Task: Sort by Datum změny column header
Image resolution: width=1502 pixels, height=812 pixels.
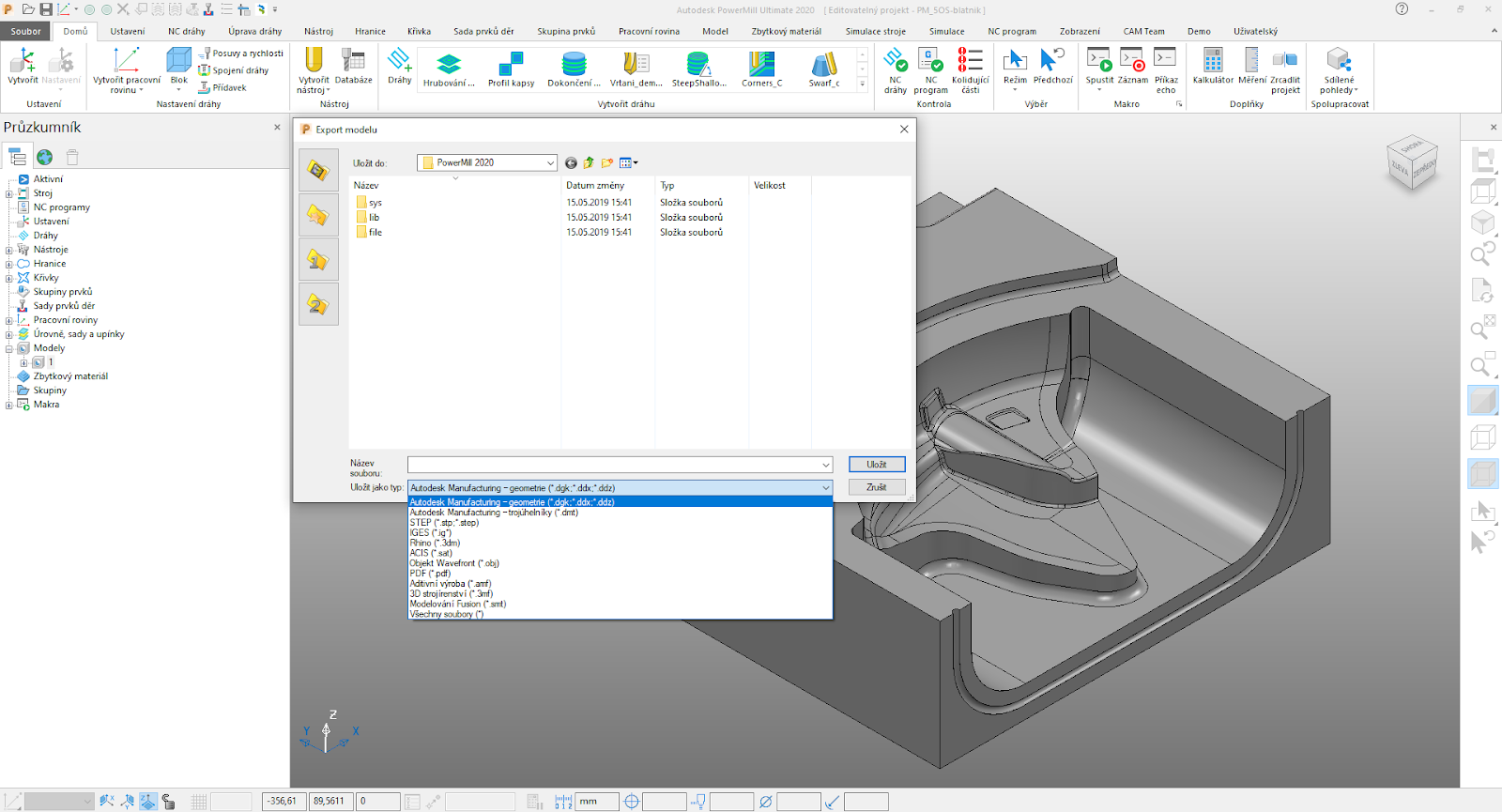Action: pyautogui.click(x=607, y=186)
